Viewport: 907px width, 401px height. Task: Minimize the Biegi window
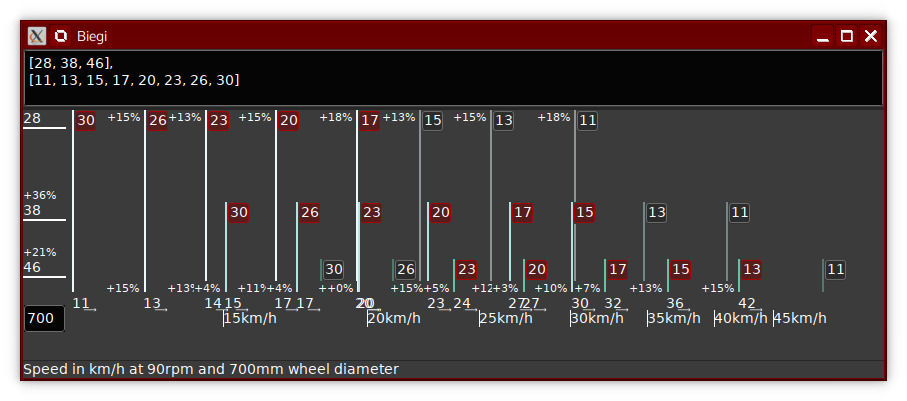[823, 36]
